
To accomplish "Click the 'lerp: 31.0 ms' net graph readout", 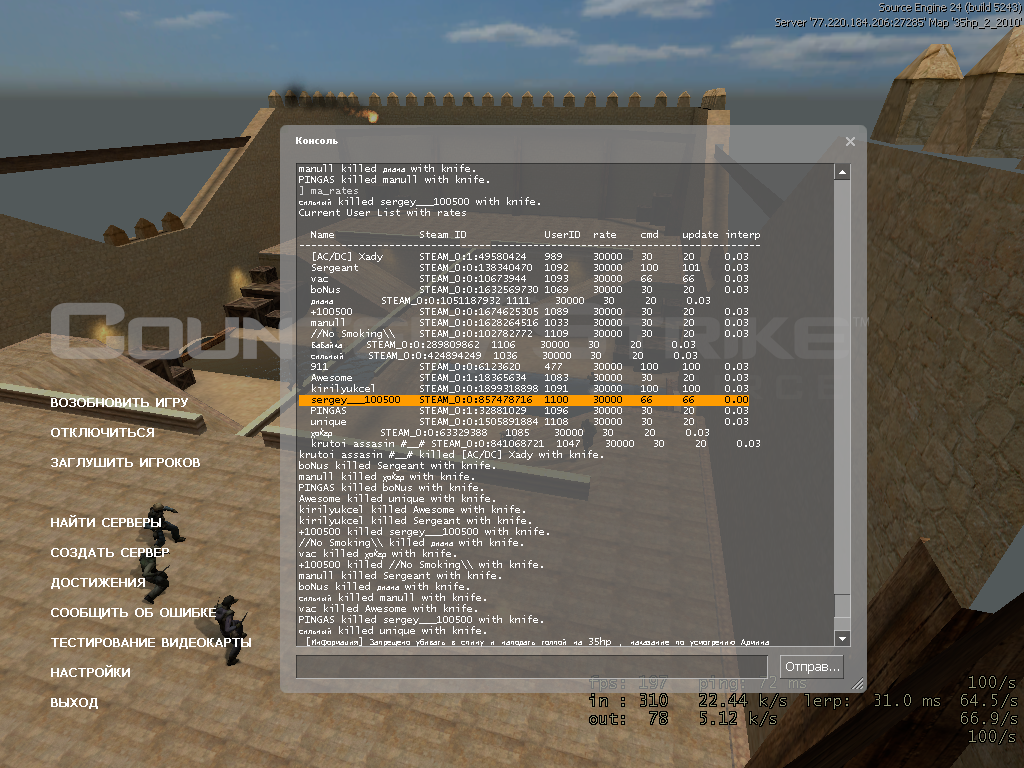I will tap(872, 701).
